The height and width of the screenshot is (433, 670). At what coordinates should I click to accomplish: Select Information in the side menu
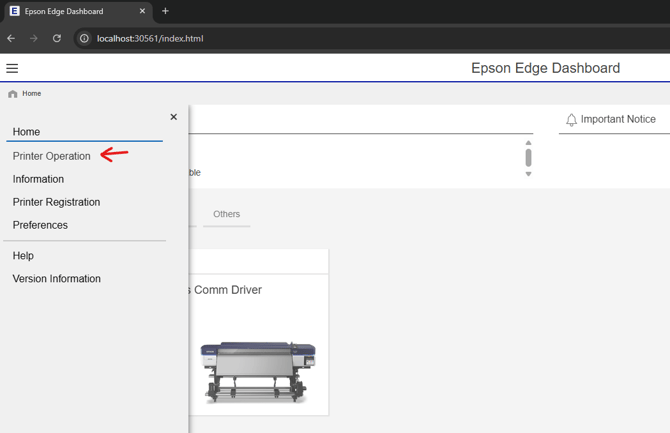coord(38,179)
